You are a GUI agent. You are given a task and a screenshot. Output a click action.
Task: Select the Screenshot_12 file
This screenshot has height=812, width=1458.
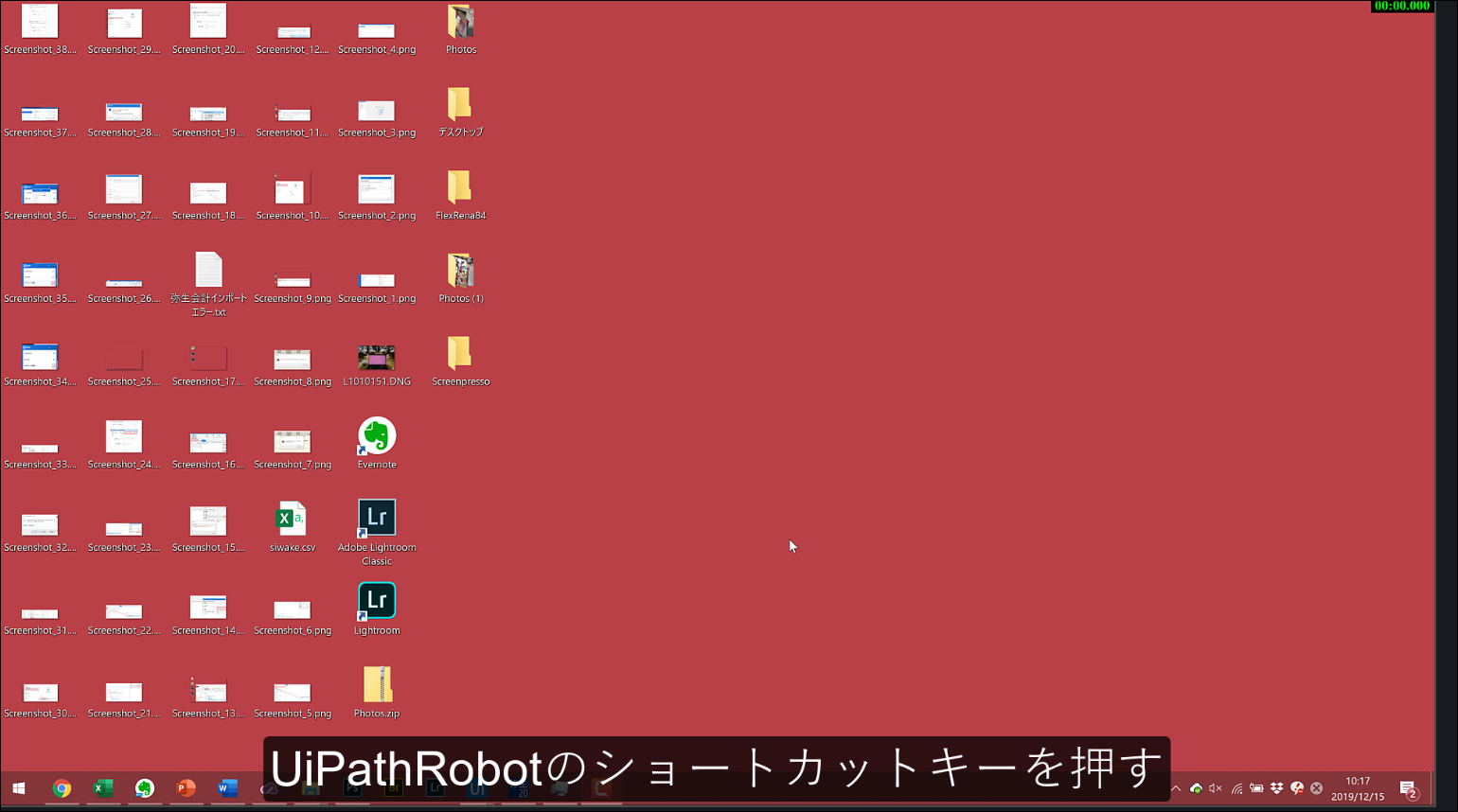click(x=293, y=38)
